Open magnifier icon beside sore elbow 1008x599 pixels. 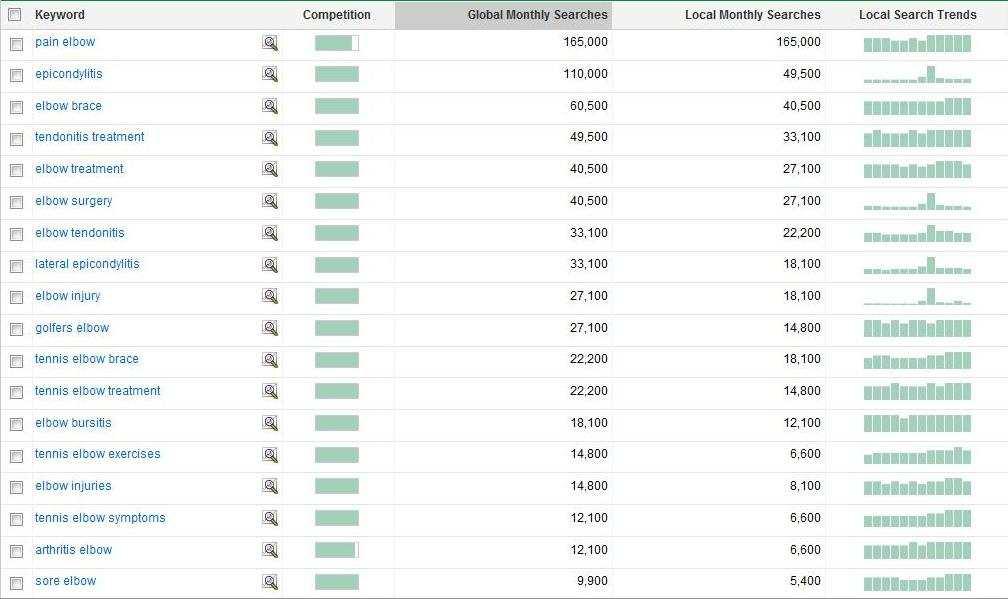[x=270, y=582]
